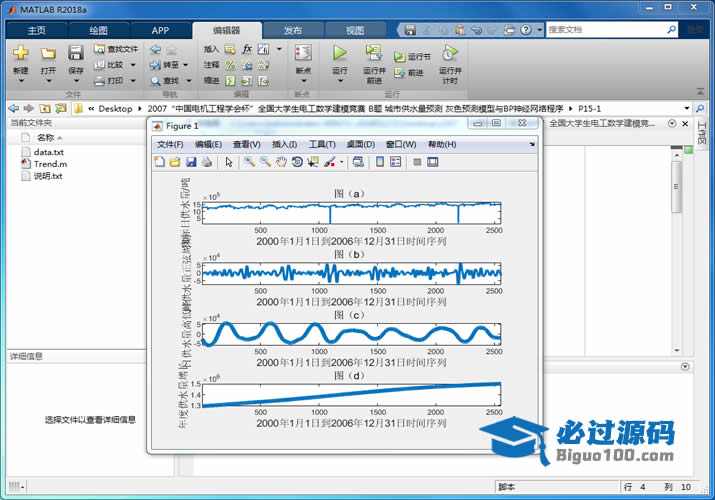
Task: Open Trend.m in the current folder list
Action: click(x=50, y=163)
